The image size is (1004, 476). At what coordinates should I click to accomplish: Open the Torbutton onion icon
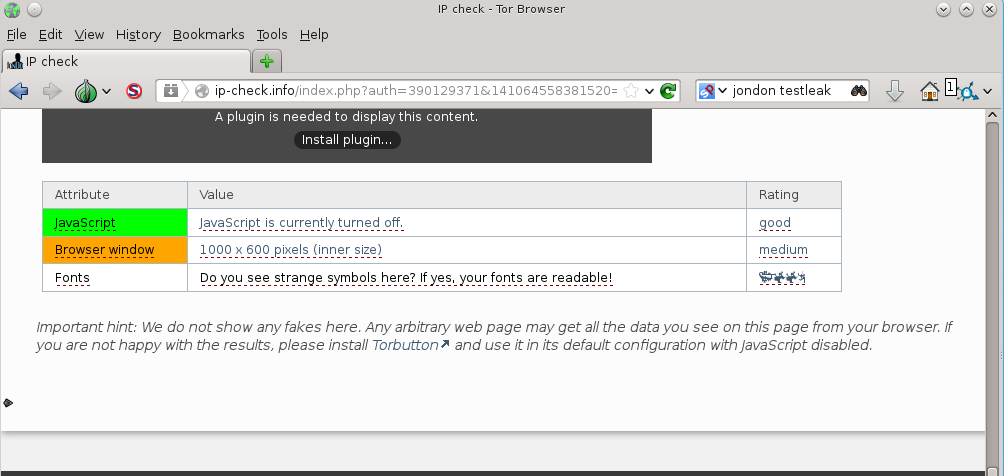coord(86,91)
